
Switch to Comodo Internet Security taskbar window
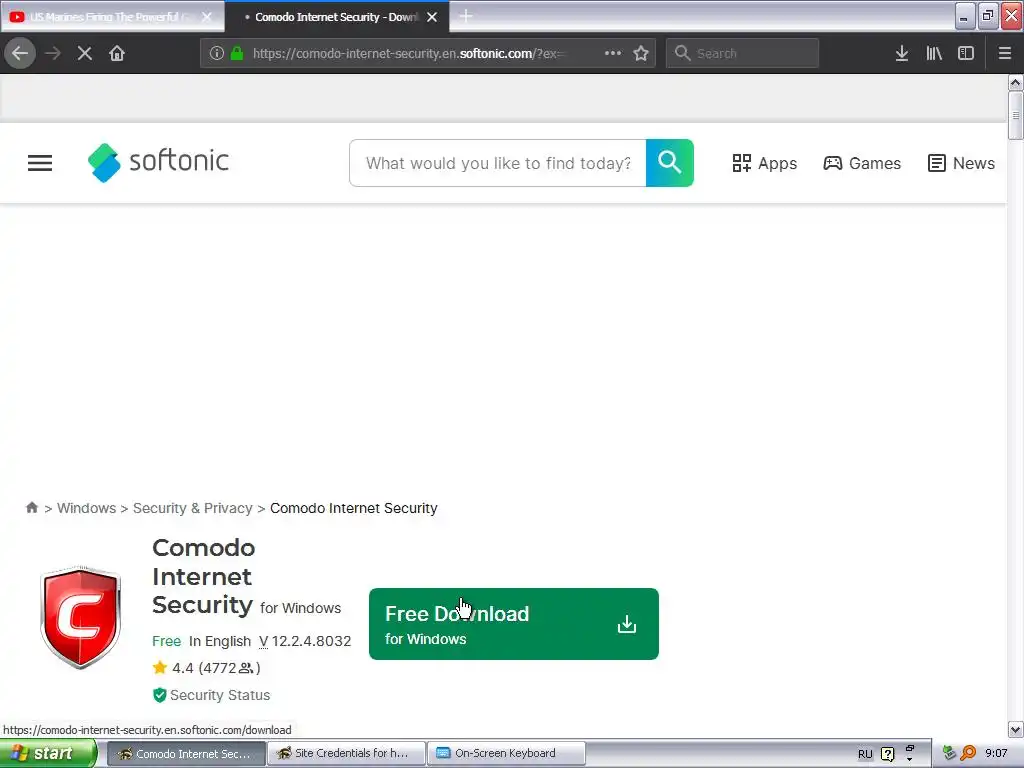pyautogui.click(x=186, y=754)
